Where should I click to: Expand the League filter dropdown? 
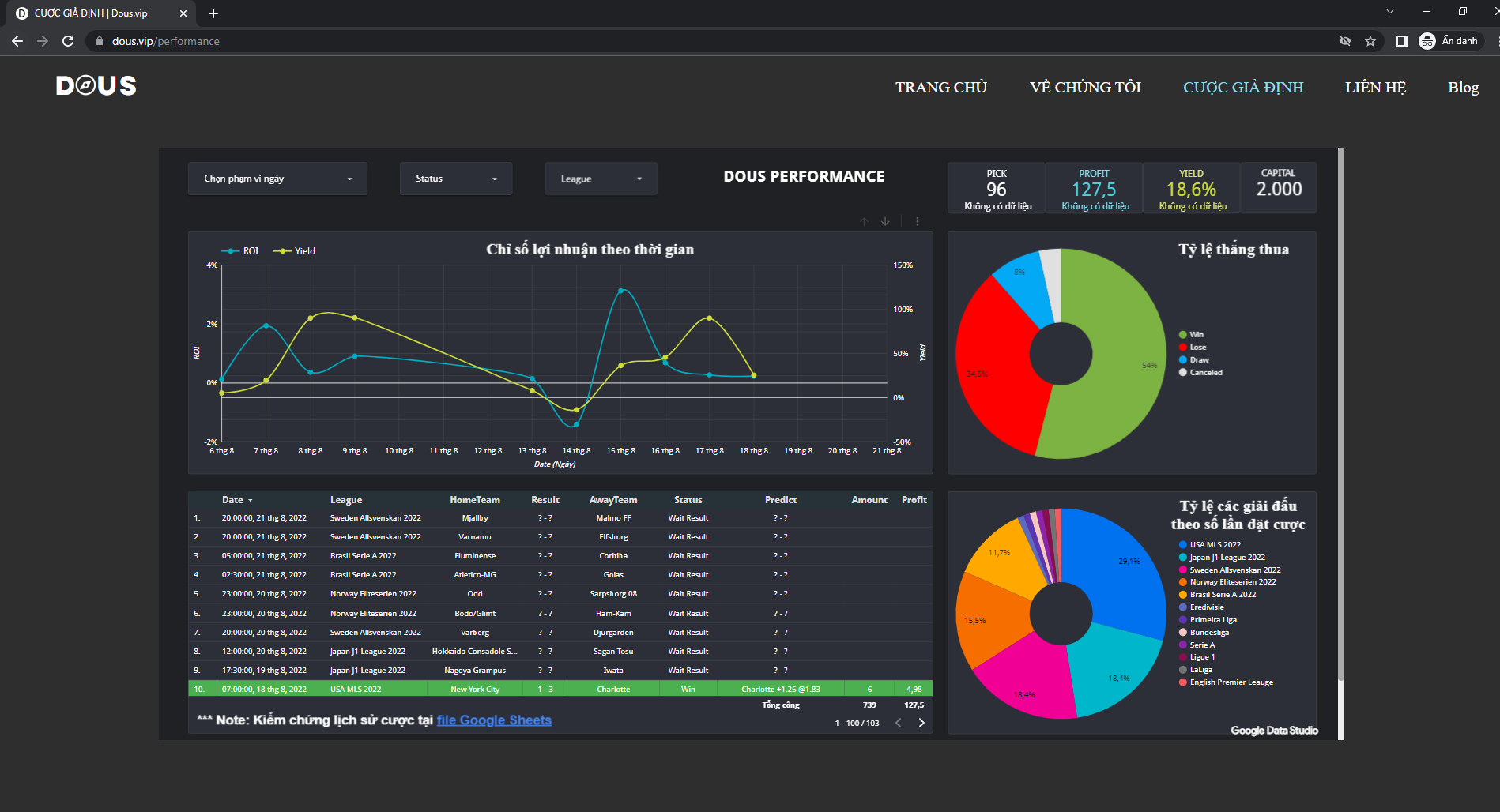point(601,179)
